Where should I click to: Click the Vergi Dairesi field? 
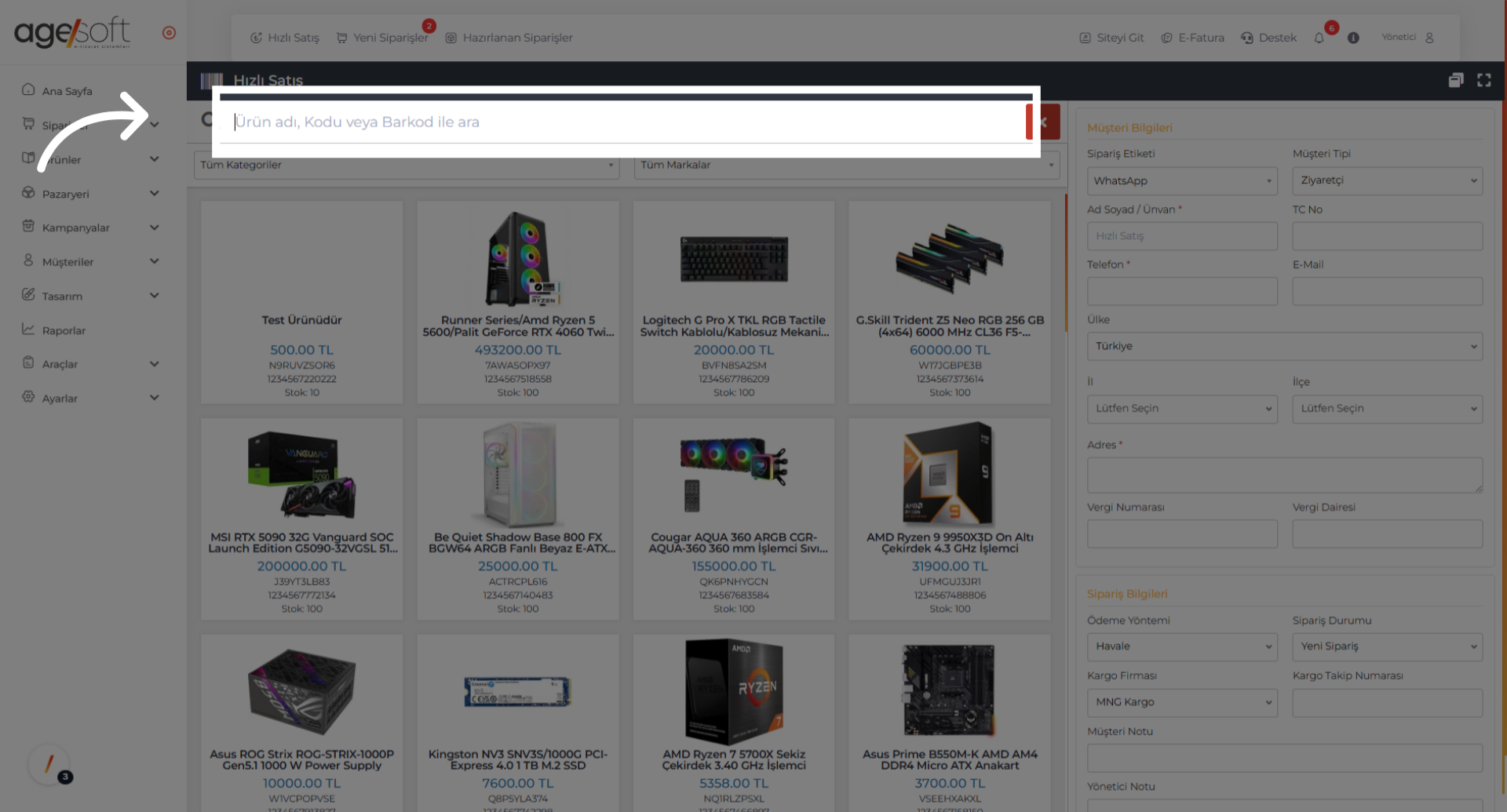pyautogui.click(x=1388, y=533)
